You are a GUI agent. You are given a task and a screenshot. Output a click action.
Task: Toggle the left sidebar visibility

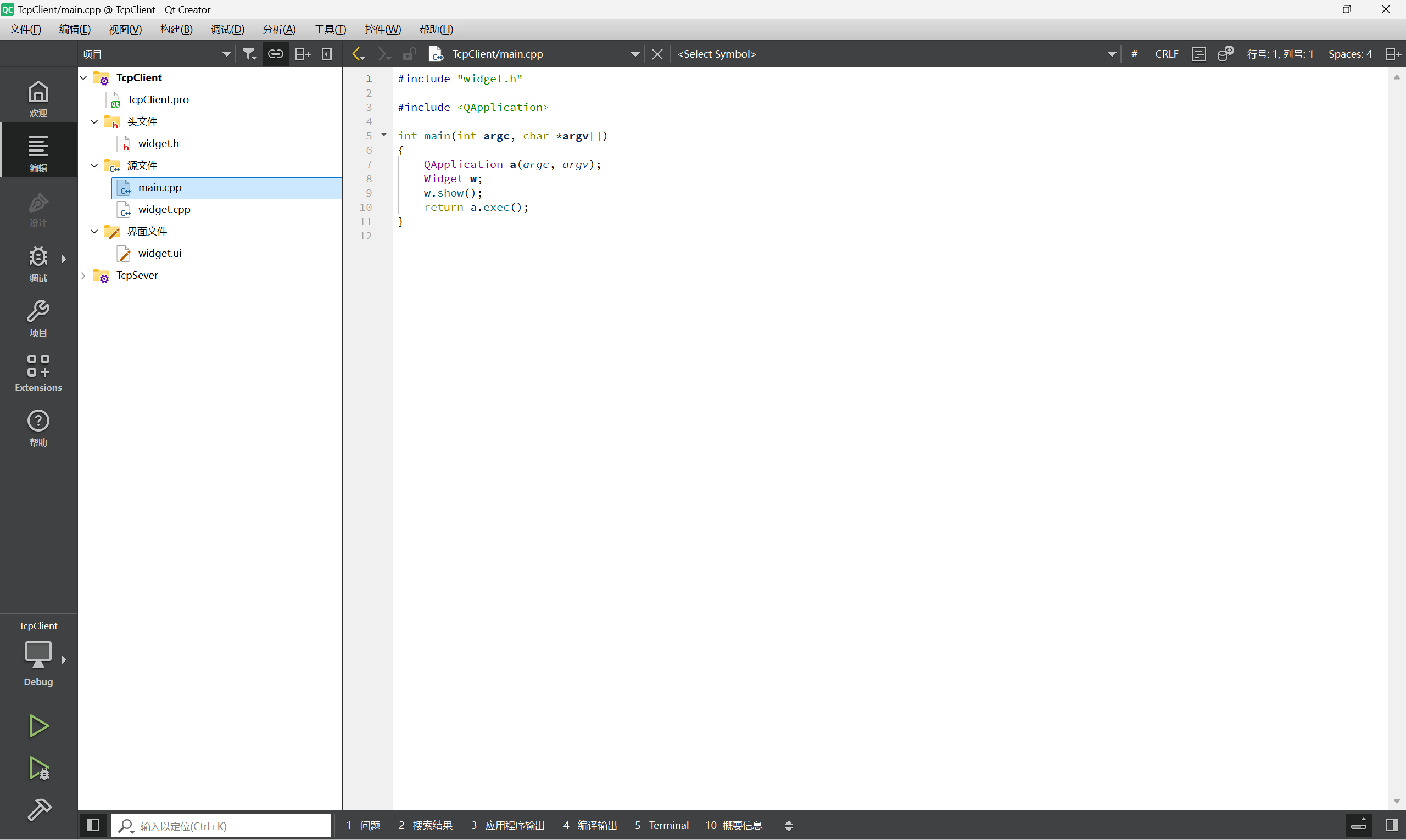click(93, 825)
